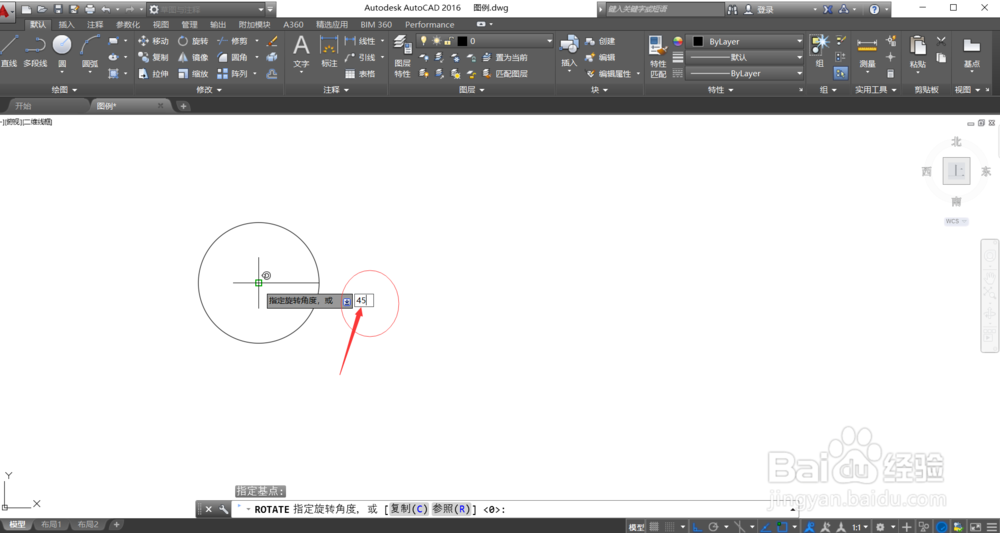Screen dimensions: 1000x533
Task: Click the Measure (测量) tool
Action: (x=867, y=51)
